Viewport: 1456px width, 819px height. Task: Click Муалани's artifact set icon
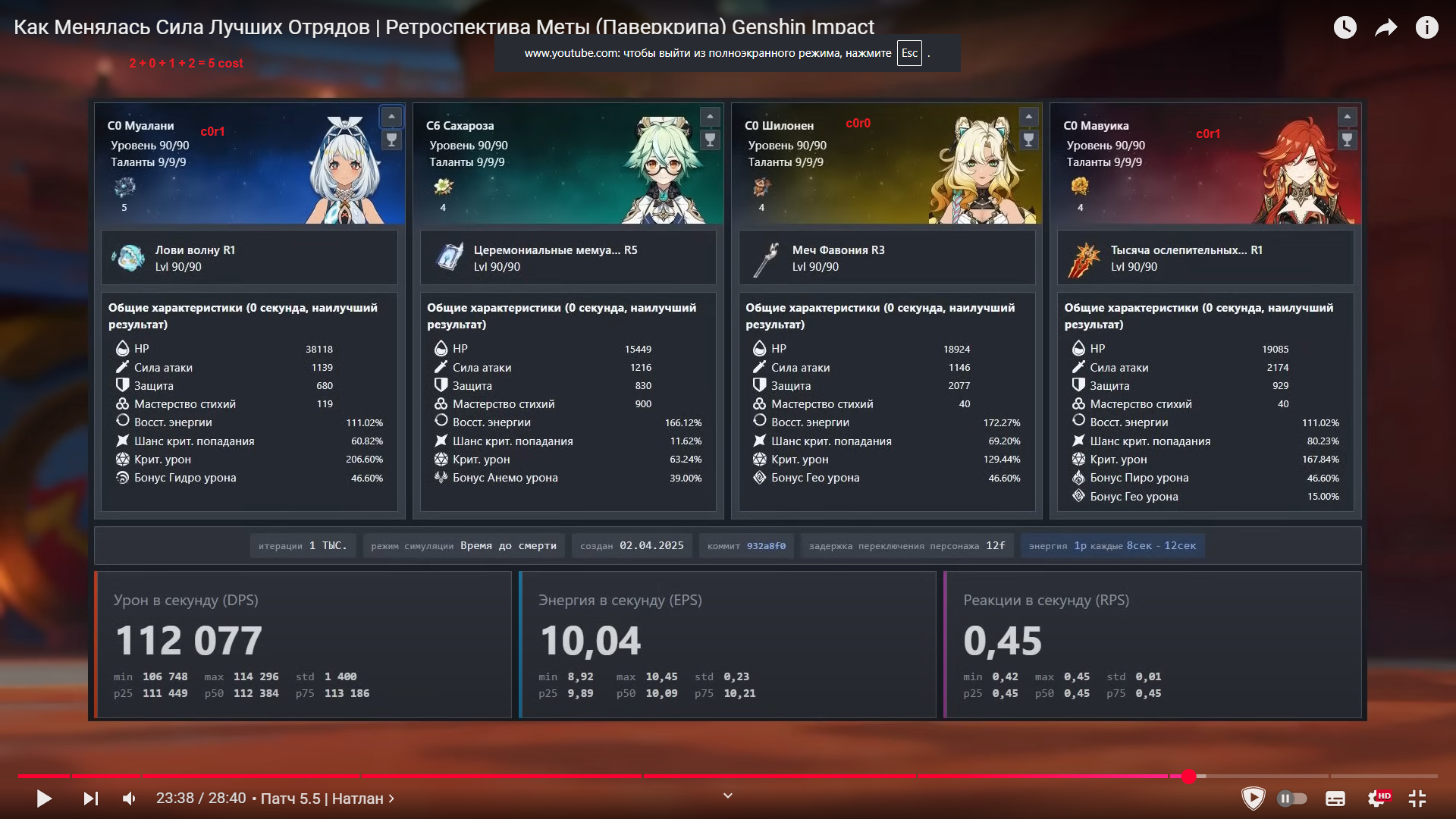click(x=124, y=187)
